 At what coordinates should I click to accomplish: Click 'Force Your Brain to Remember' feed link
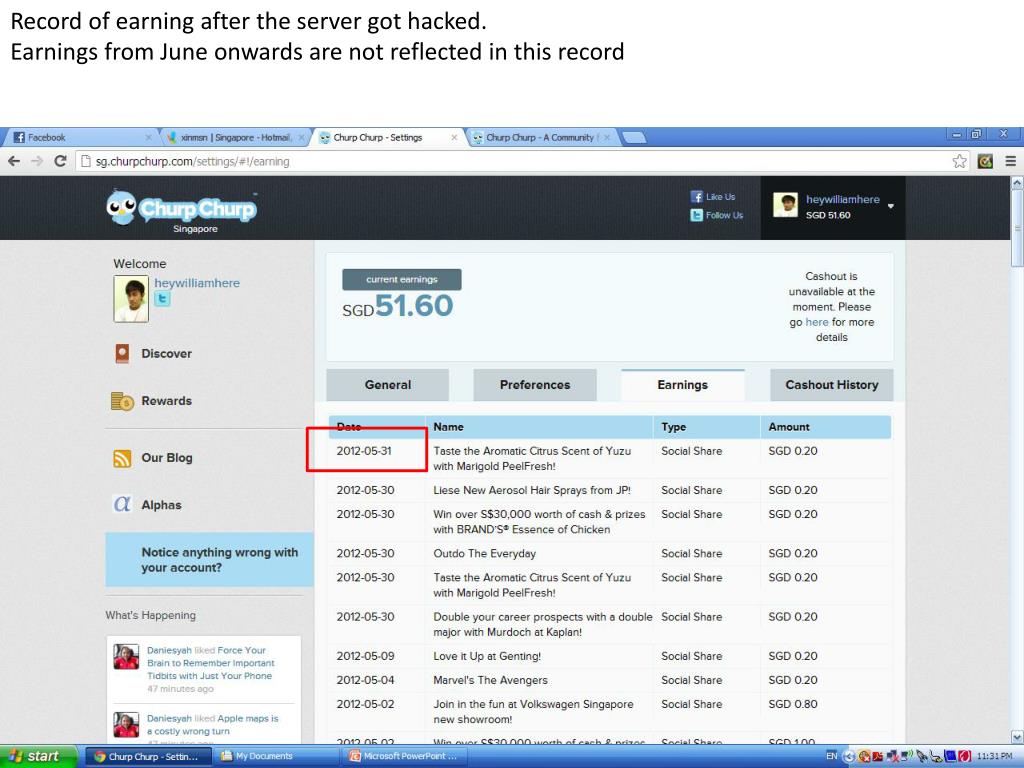[x=210, y=663]
